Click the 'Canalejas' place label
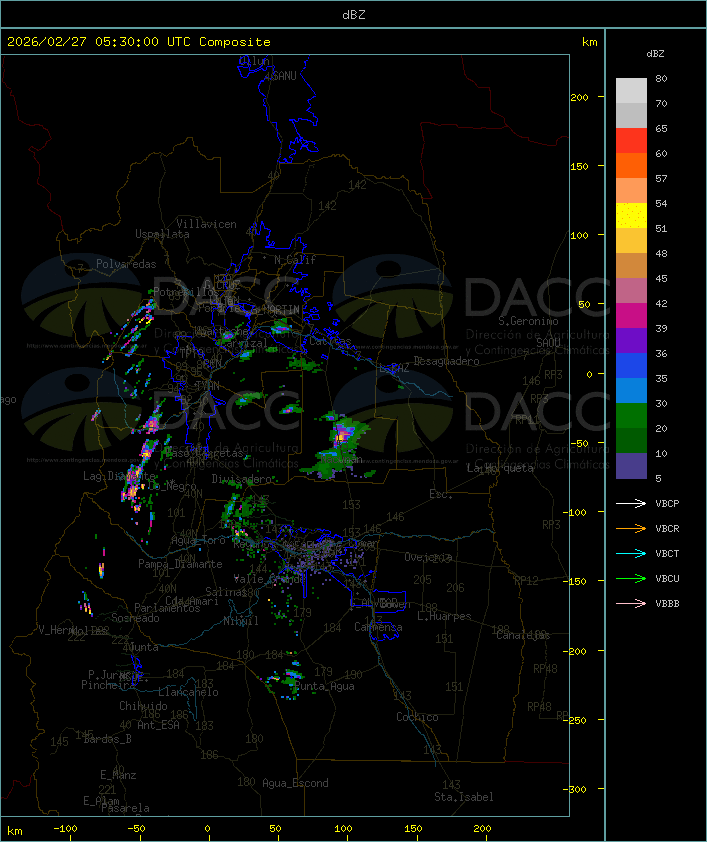707x842 pixels. tap(523, 635)
